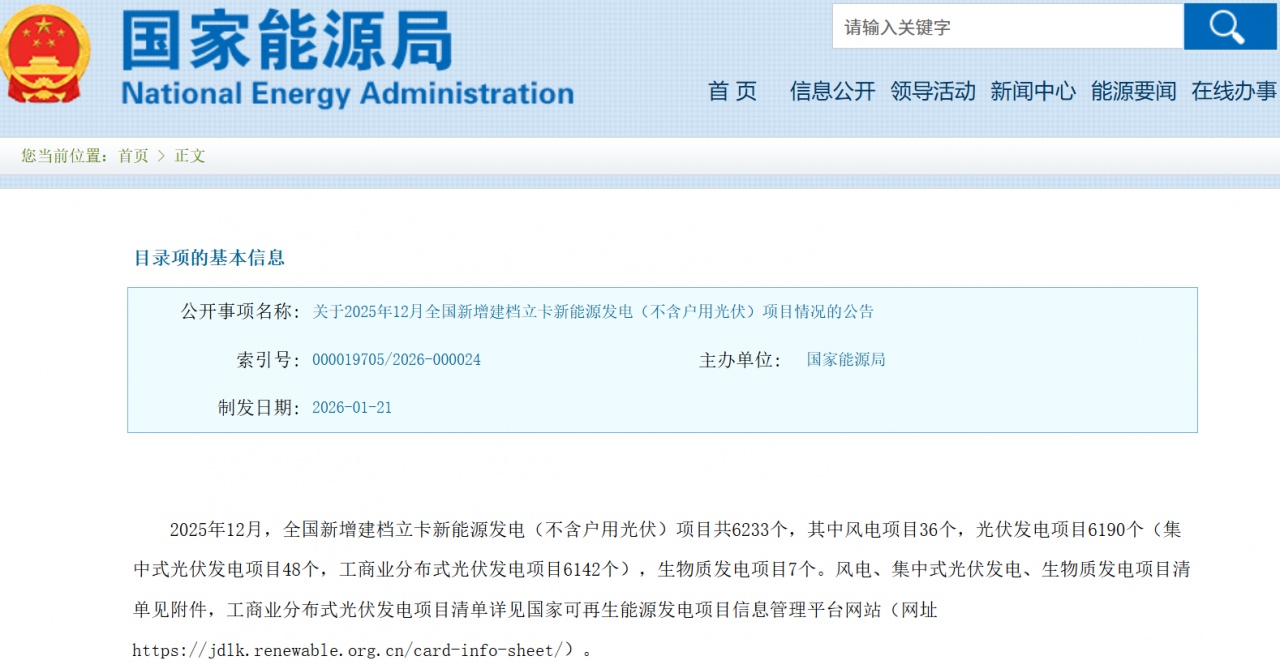1280x669 pixels.
Task: Open the 在线办事 navigation menu
Action: click(x=1233, y=91)
